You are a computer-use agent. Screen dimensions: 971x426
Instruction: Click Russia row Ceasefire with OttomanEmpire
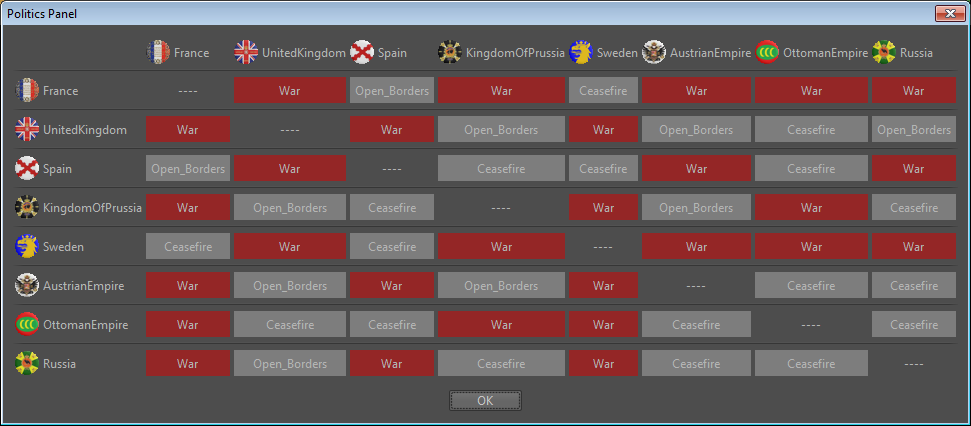click(x=810, y=364)
